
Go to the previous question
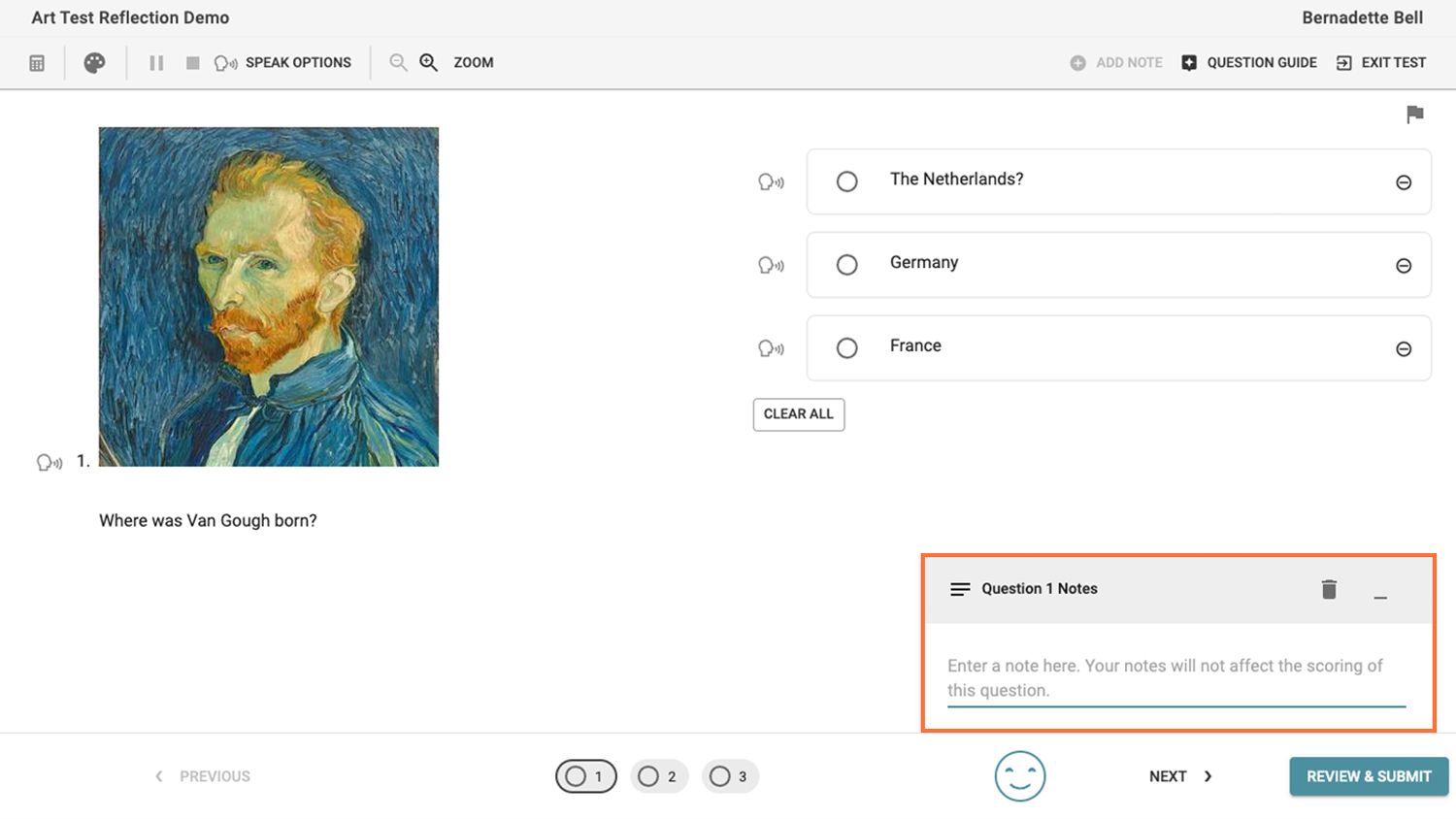click(203, 776)
